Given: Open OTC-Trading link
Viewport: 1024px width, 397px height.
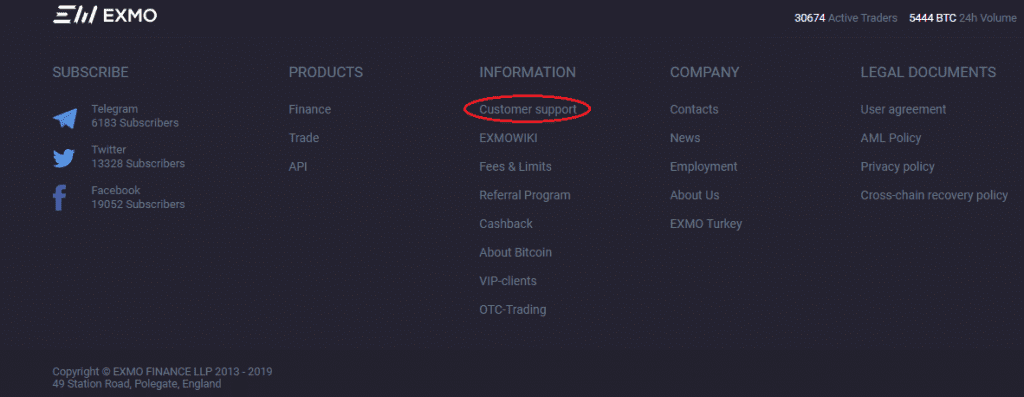Looking at the screenshot, I should click(x=513, y=310).
